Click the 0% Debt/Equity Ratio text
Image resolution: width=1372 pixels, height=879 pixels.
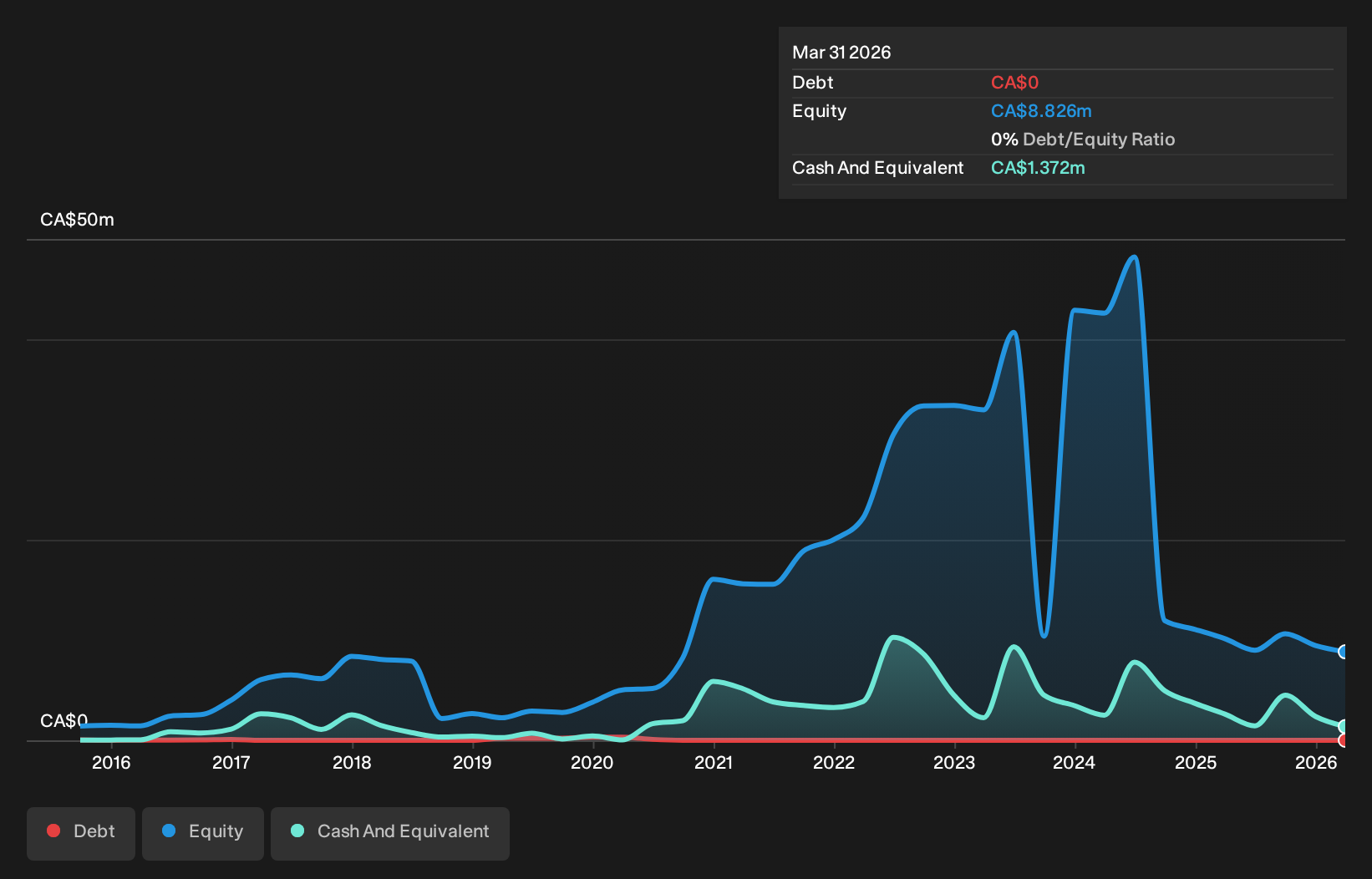coord(1083,140)
